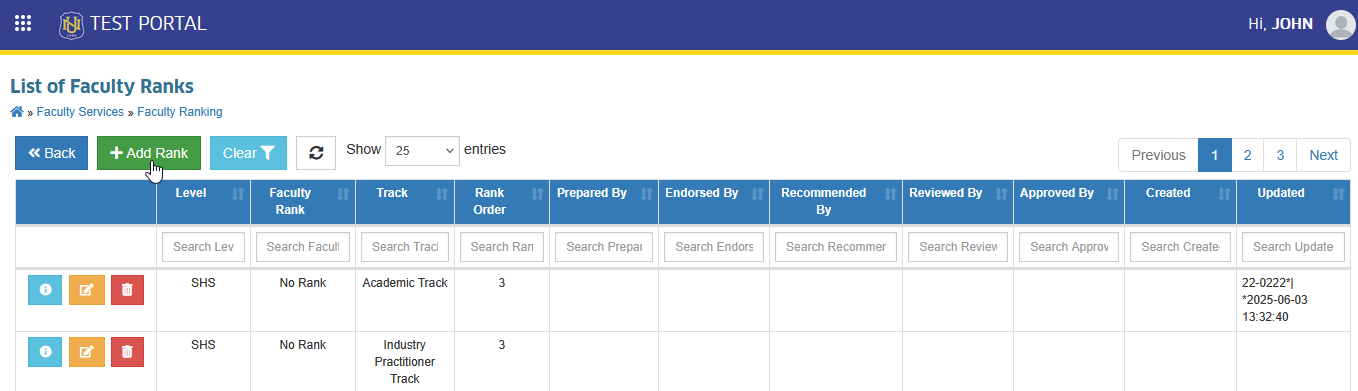
Task: View info for Academic Track row
Action: [45, 290]
